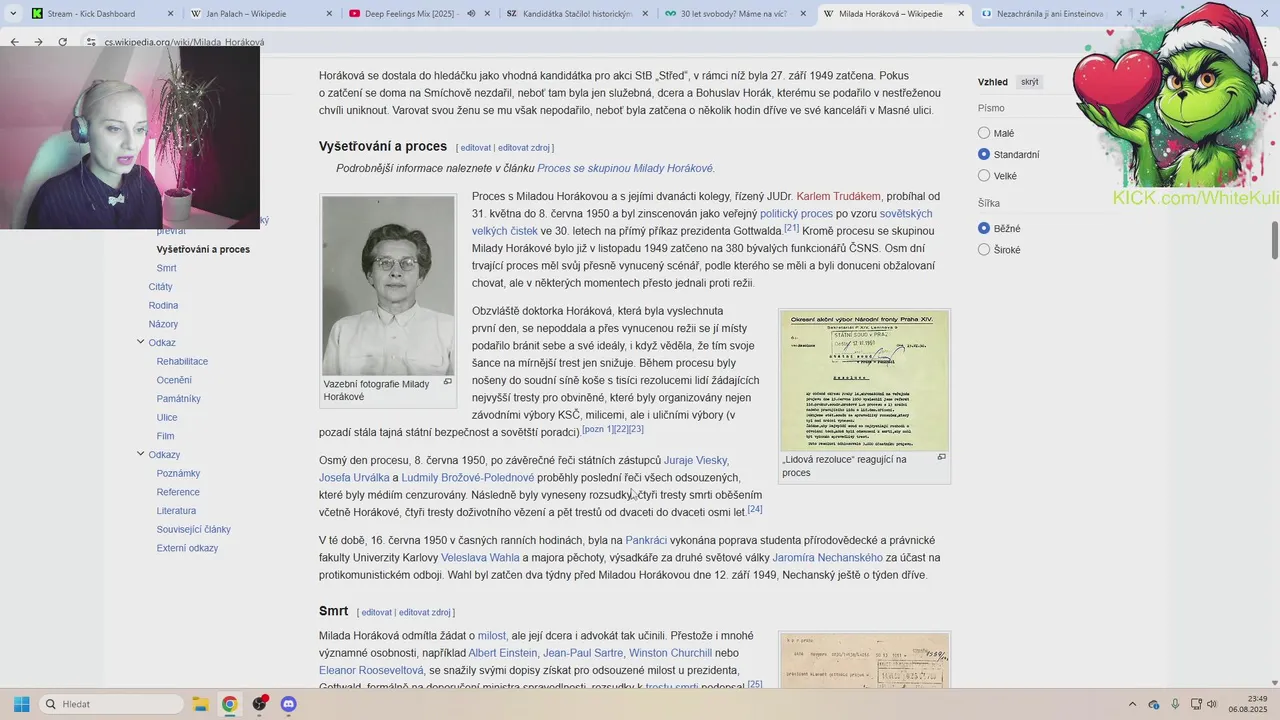
Task: Jump to Smrt in contents sidebar
Action: click(166, 268)
